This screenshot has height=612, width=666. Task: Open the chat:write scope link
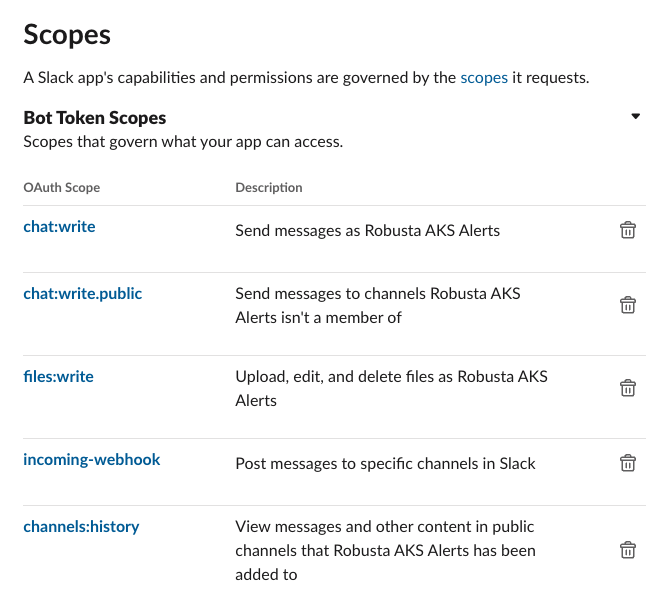tap(59, 227)
